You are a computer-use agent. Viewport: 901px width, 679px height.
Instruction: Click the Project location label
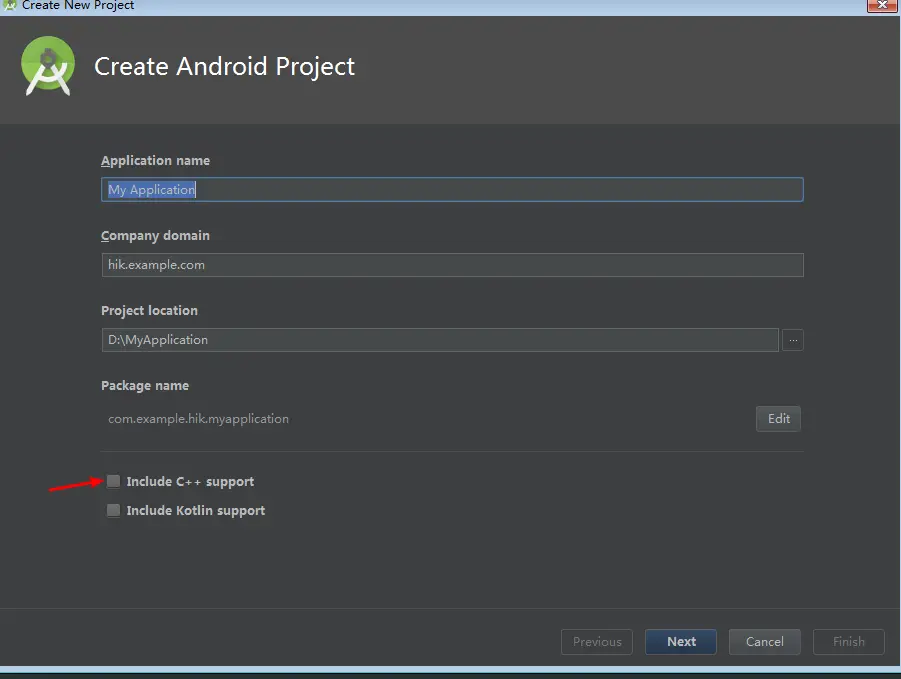click(x=149, y=311)
